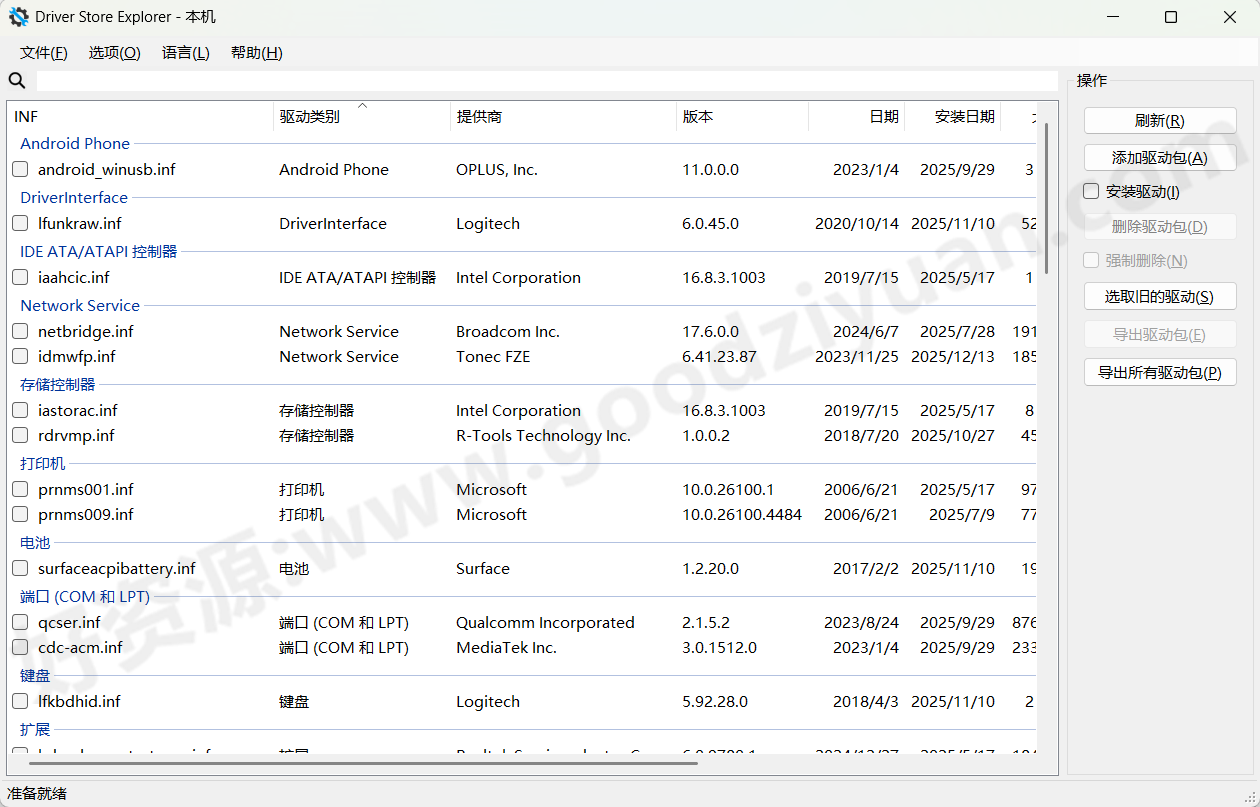Check the lfunkraw.inf Logitech driver

[x=19, y=223]
